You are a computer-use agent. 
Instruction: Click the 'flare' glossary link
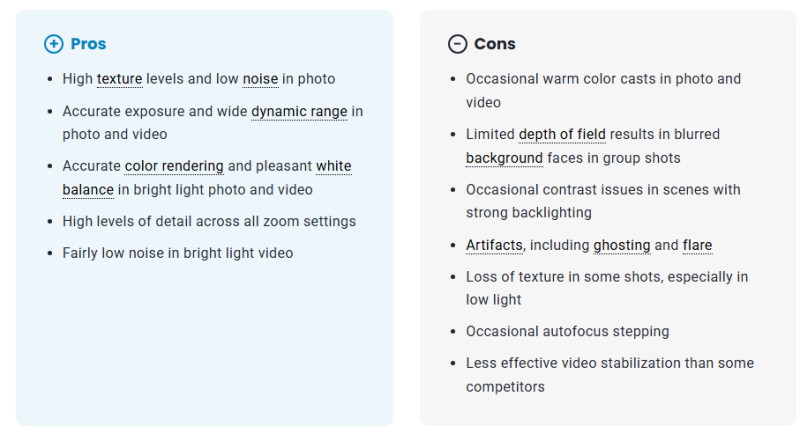(x=697, y=245)
